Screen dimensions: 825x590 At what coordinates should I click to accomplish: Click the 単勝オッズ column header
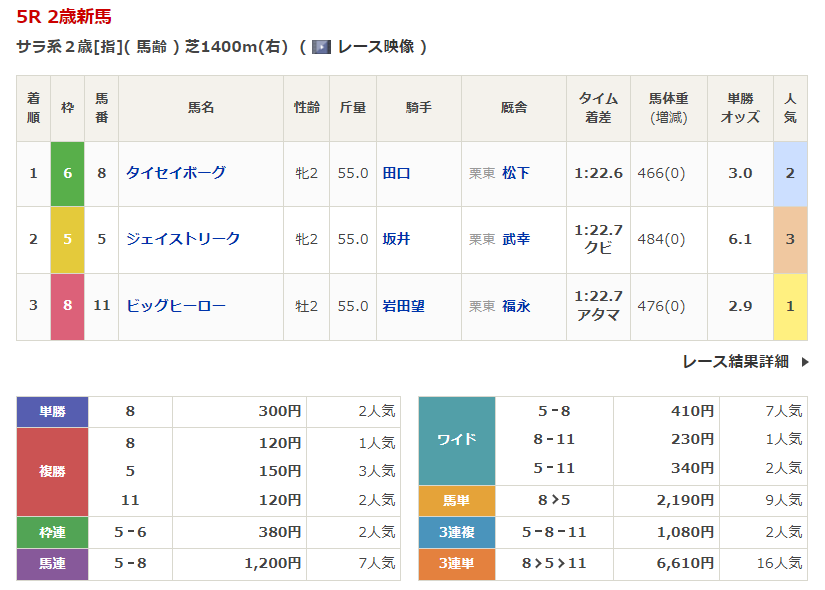(x=740, y=108)
